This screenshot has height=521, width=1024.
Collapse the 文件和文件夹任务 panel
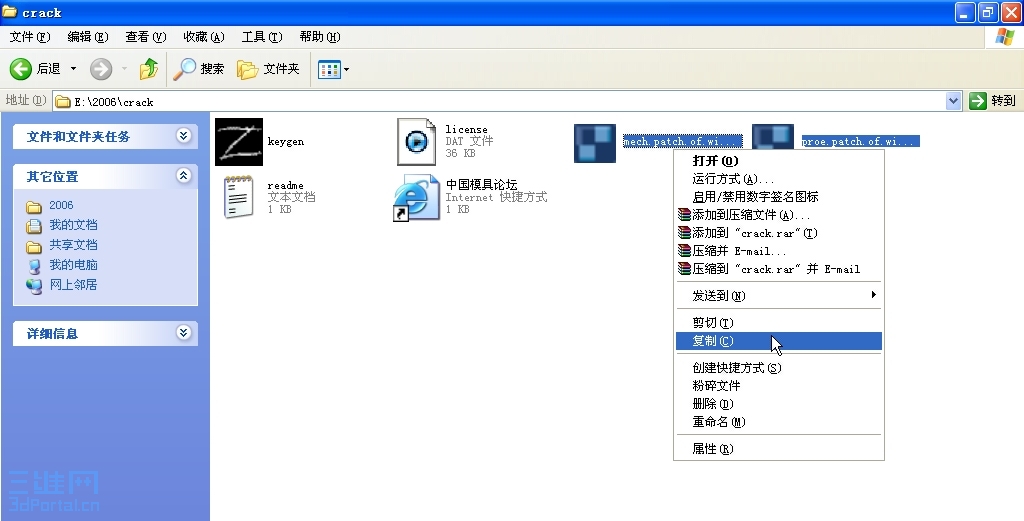point(184,136)
